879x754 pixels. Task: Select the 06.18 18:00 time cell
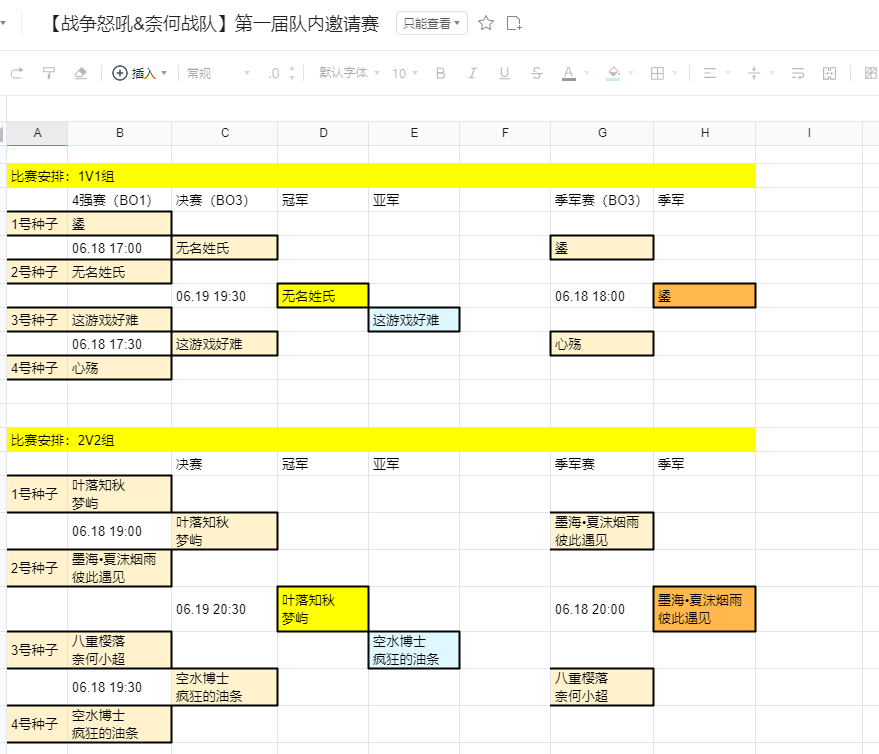[602, 296]
